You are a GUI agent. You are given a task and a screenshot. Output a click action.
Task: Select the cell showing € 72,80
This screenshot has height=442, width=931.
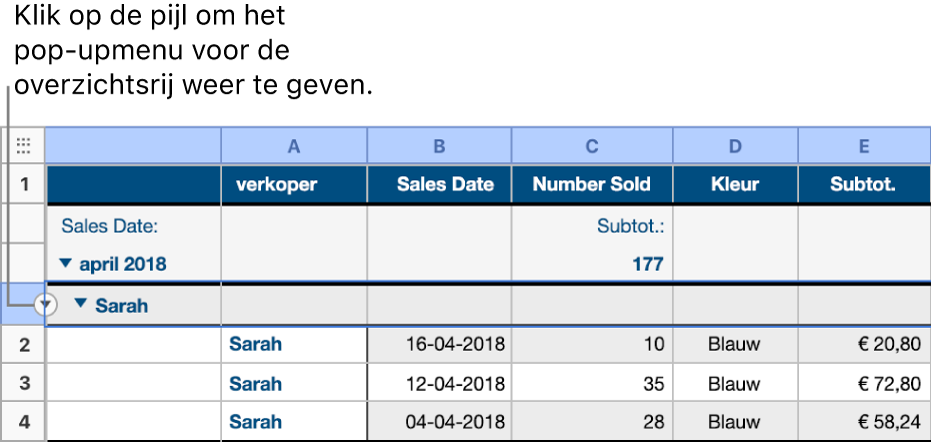click(864, 384)
